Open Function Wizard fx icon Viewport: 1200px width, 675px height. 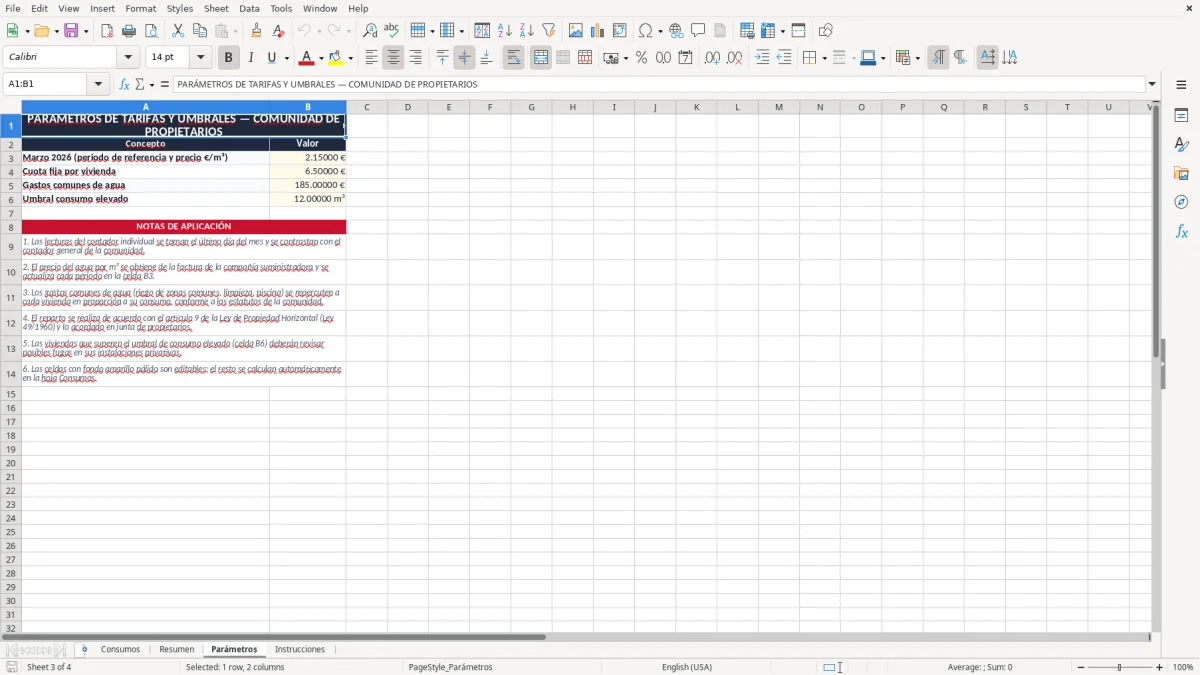[x=124, y=84]
